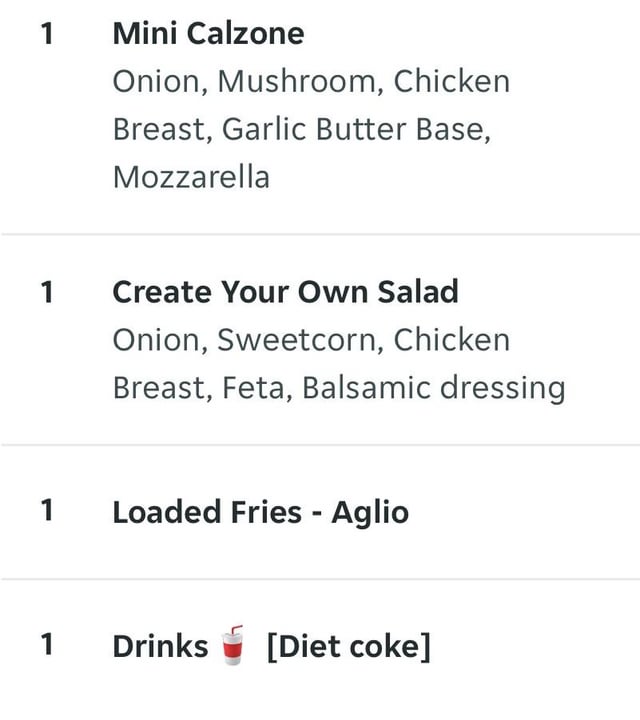Click the Onion, Sweetcorn, Chicken ingredients line
Screen dimensions: 640x720
311,340
